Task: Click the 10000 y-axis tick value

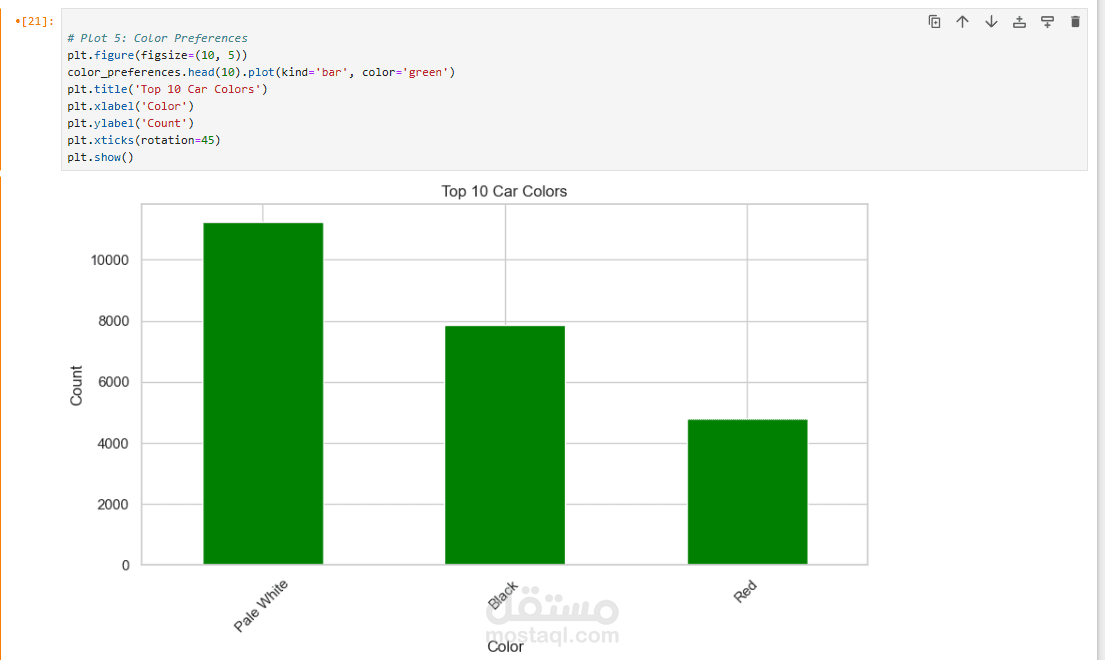Action: (x=110, y=260)
